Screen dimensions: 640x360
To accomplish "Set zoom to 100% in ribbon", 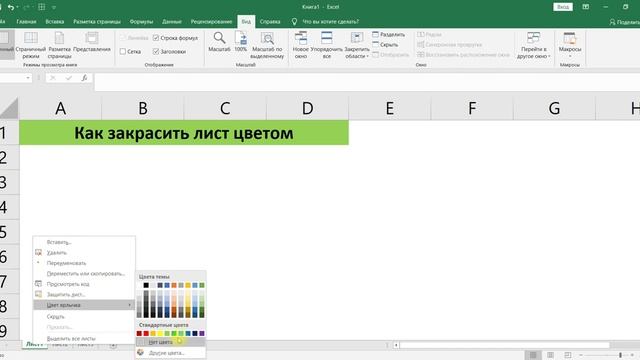I will [240, 41].
